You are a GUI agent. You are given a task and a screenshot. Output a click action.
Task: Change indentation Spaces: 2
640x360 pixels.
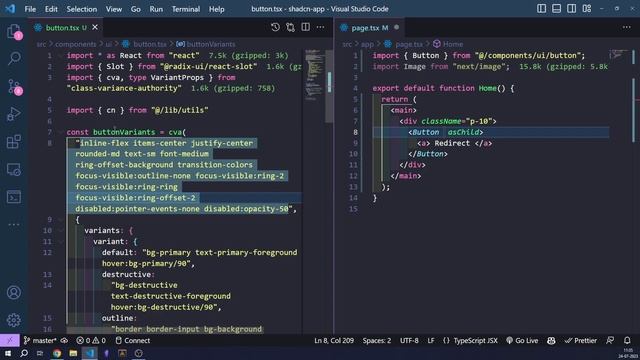point(377,340)
